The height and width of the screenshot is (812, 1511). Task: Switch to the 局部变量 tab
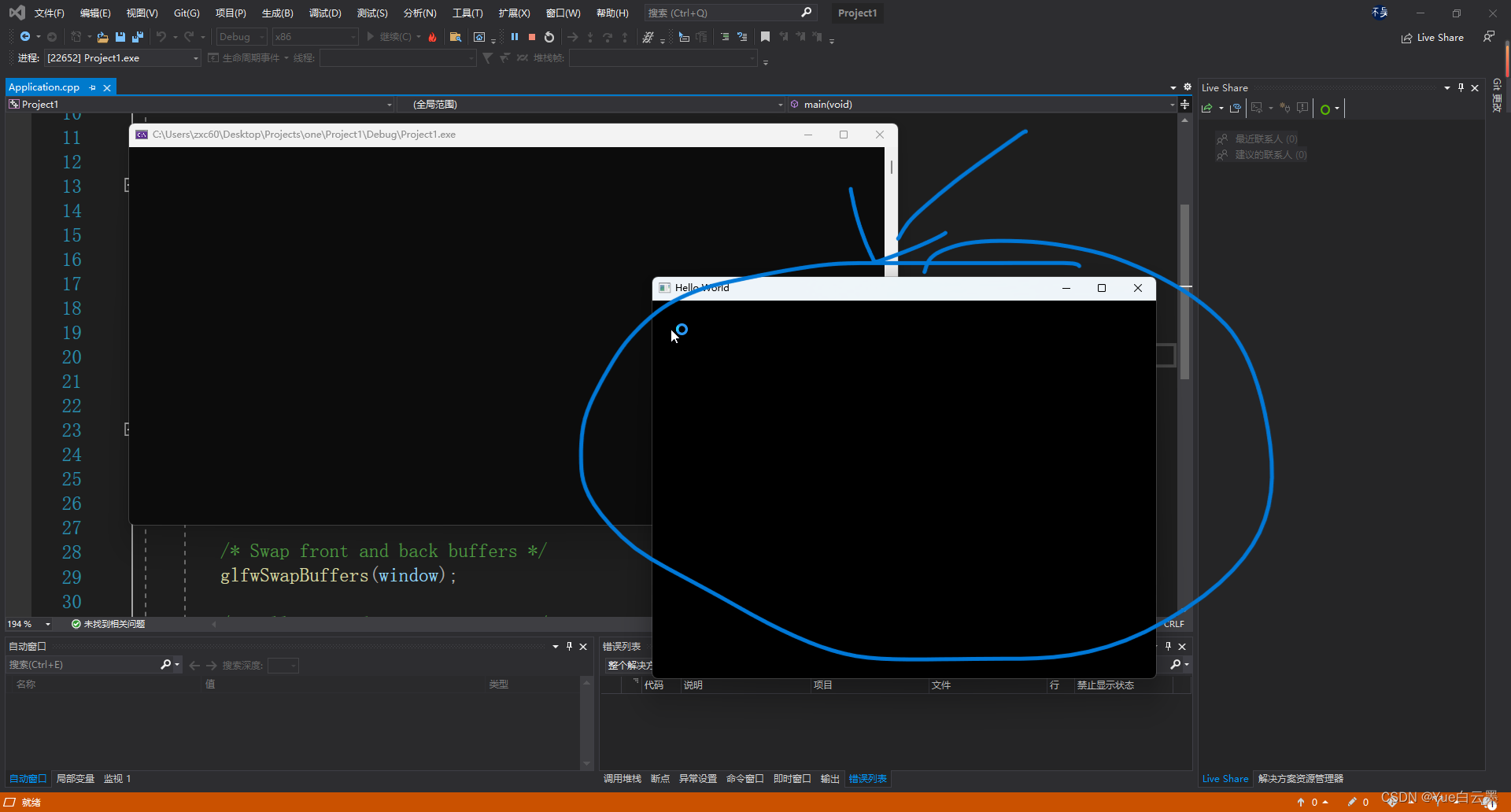[x=76, y=779]
